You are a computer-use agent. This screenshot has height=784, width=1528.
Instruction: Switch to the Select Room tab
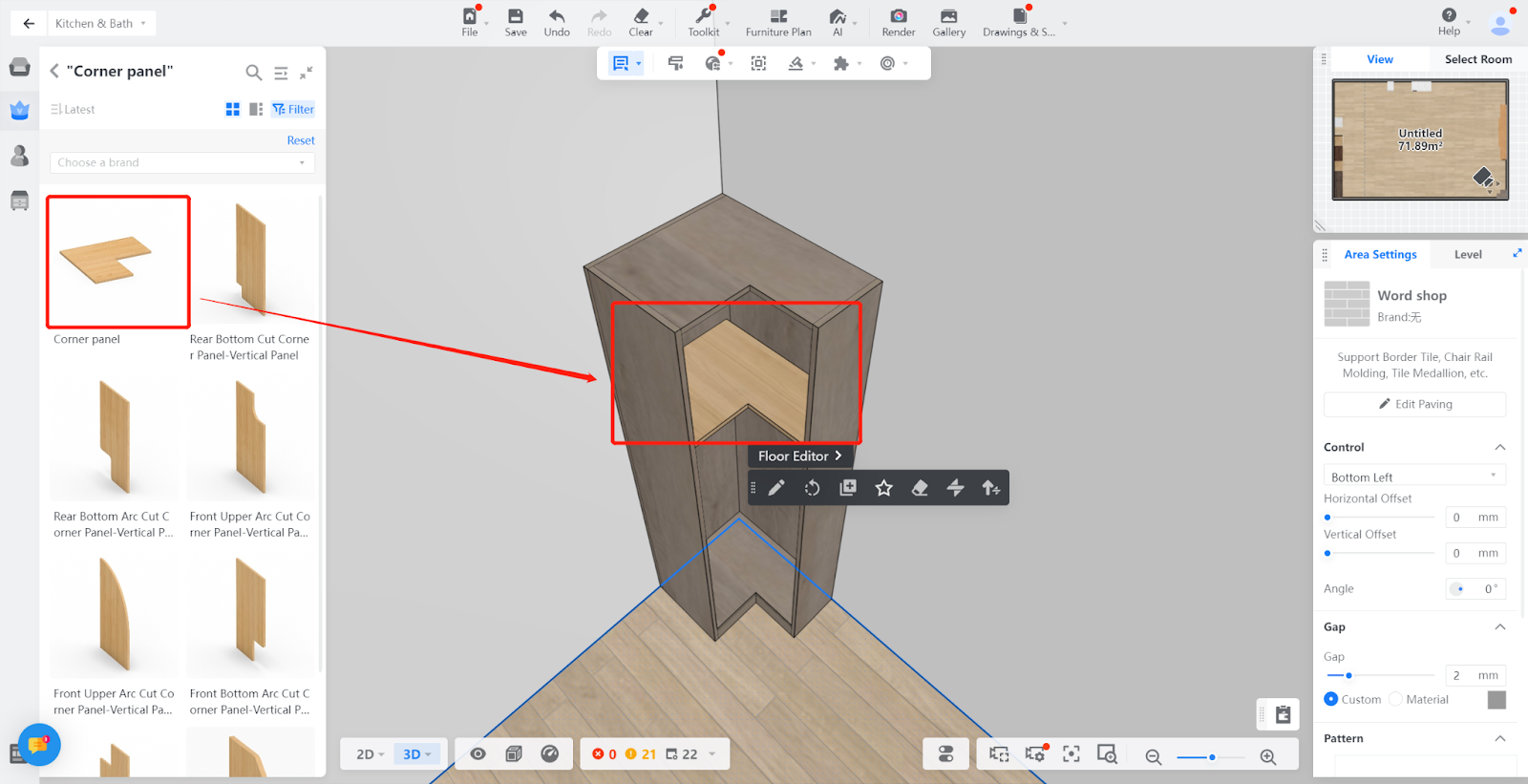click(1477, 59)
